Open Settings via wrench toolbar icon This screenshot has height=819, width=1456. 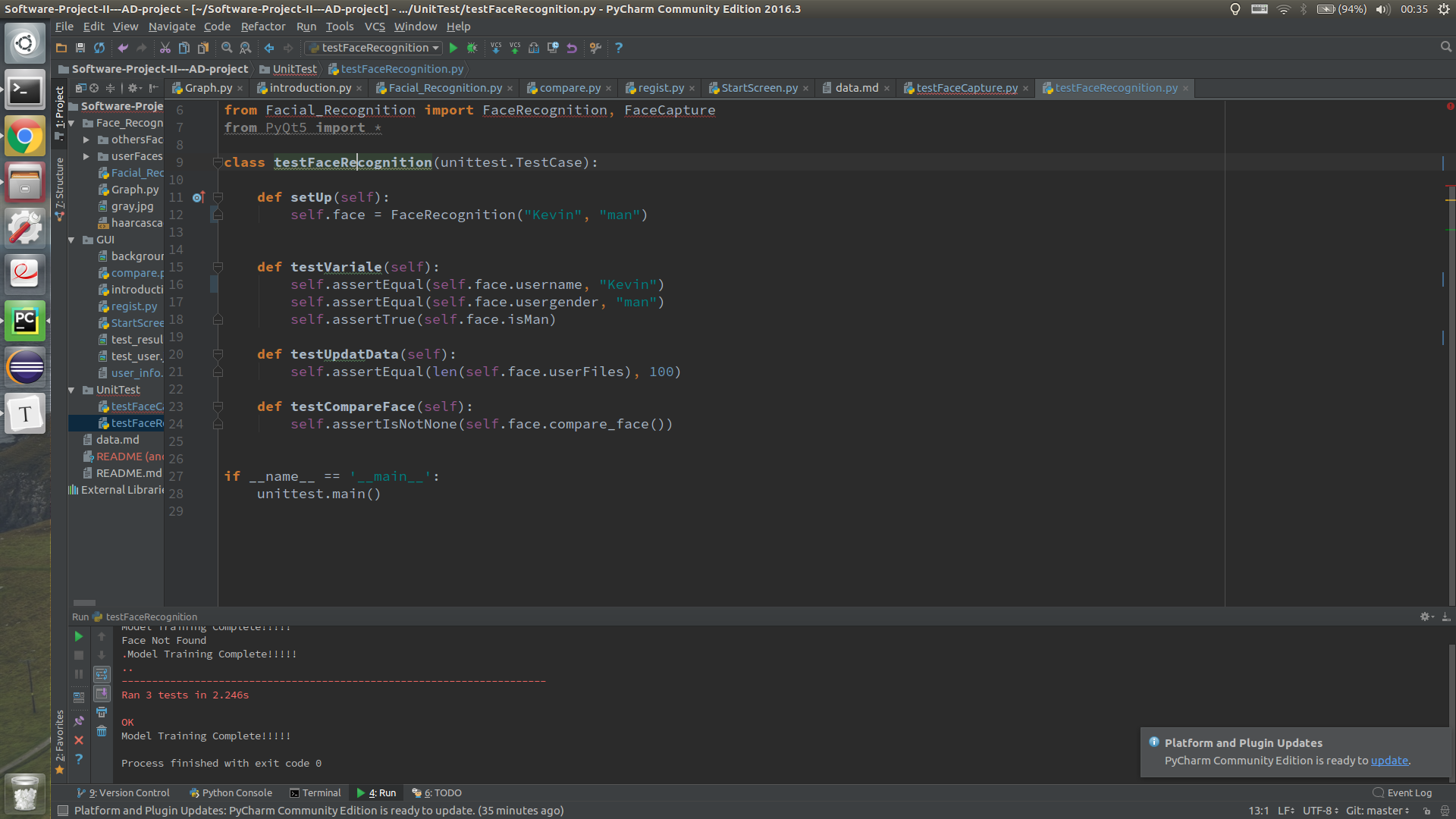pos(596,48)
